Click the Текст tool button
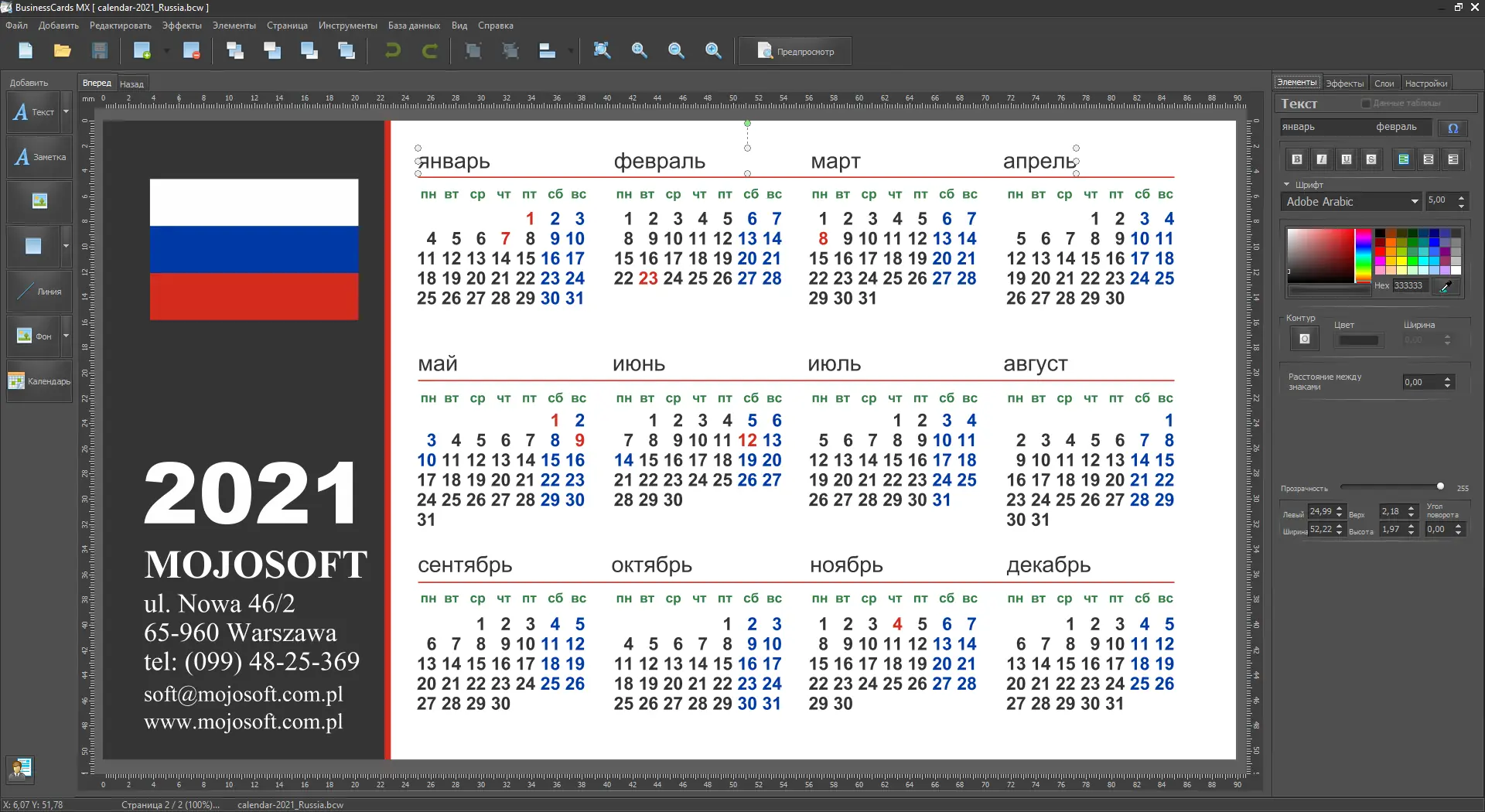Image resolution: width=1485 pixels, height=812 pixels. tap(33, 112)
